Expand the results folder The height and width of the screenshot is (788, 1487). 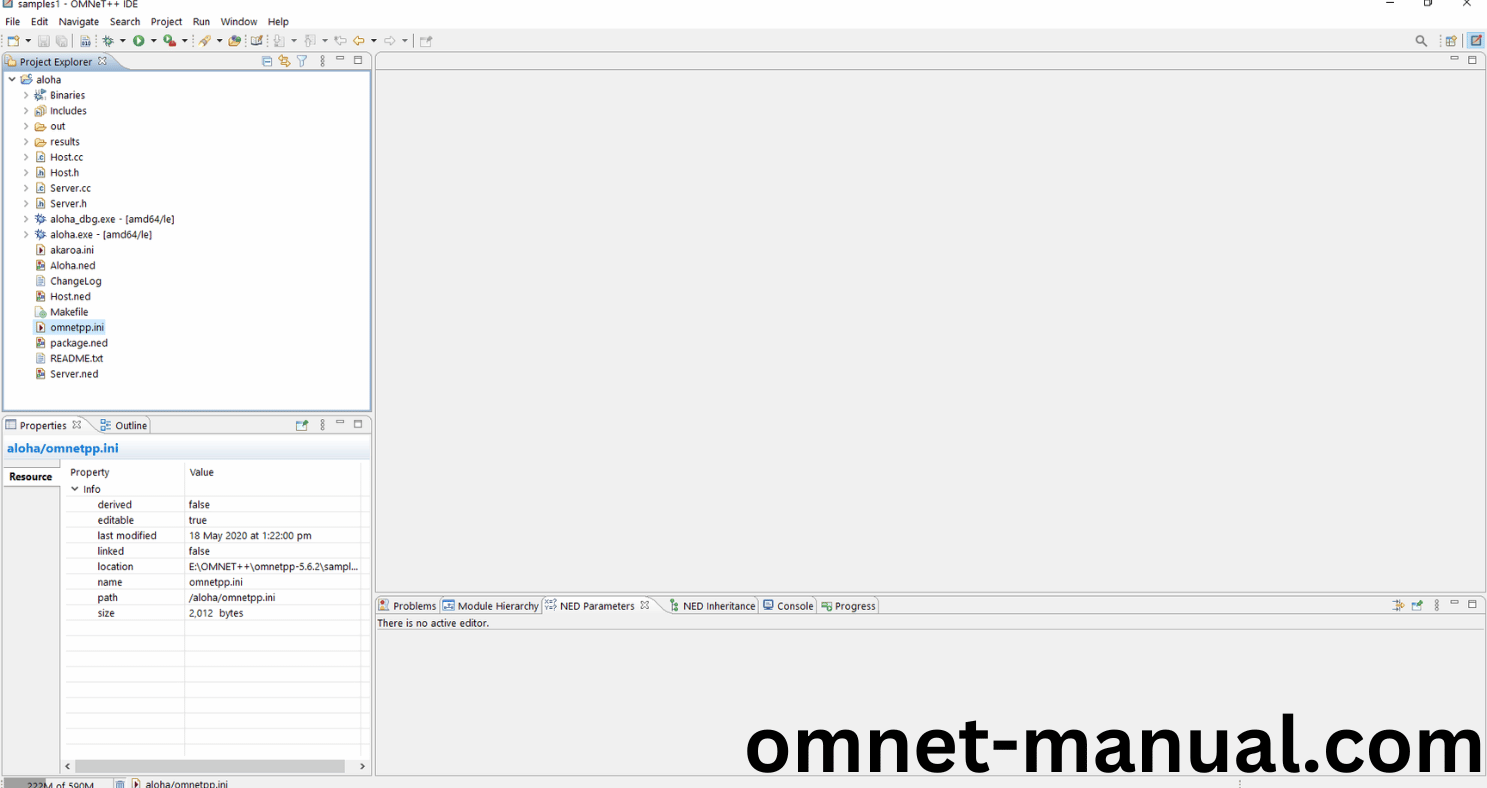pyautogui.click(x=26, y=142)
